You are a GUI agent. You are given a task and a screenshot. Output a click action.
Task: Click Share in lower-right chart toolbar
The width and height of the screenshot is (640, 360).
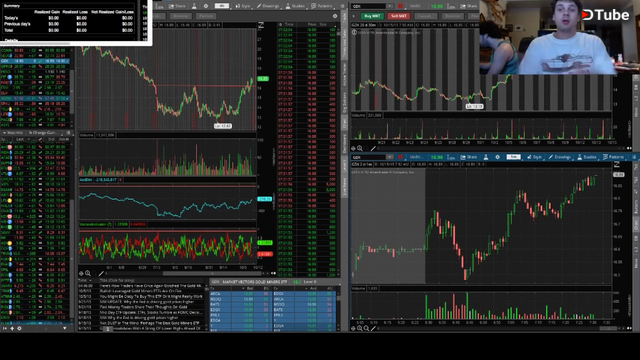click(x=469, y=157)
